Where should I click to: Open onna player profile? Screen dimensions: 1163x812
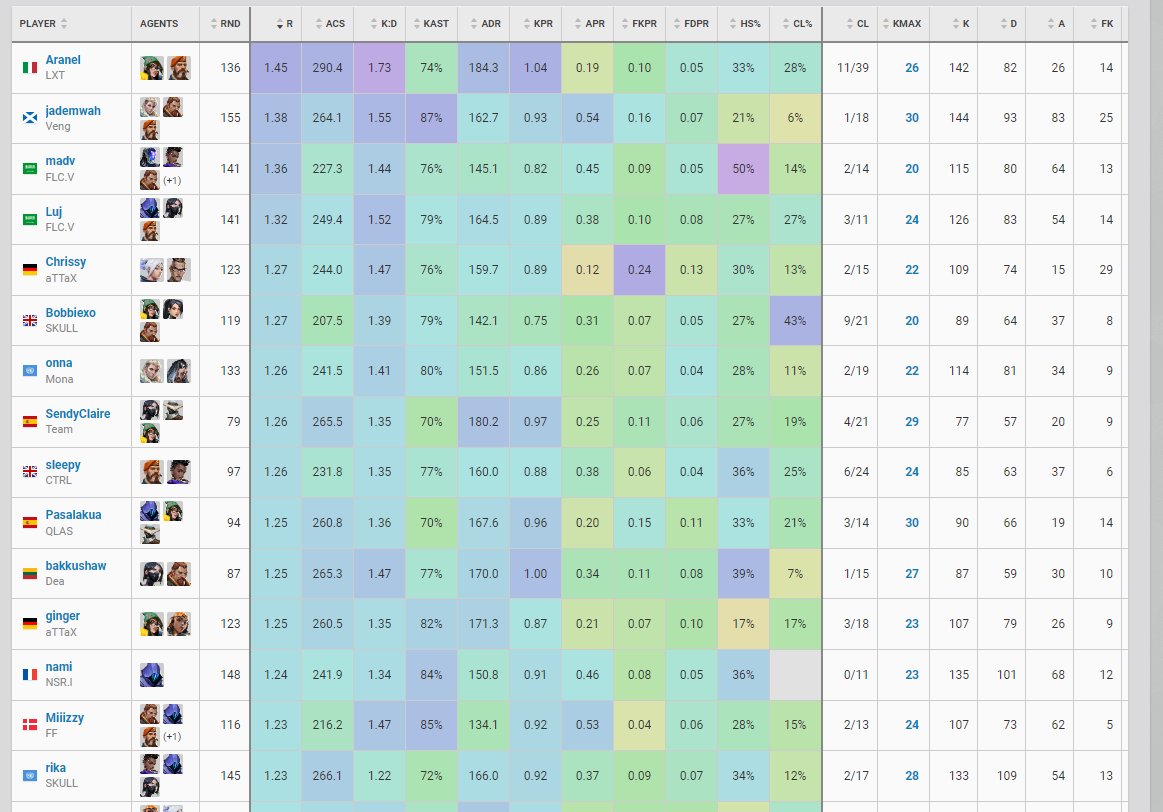tap(59, 363)
